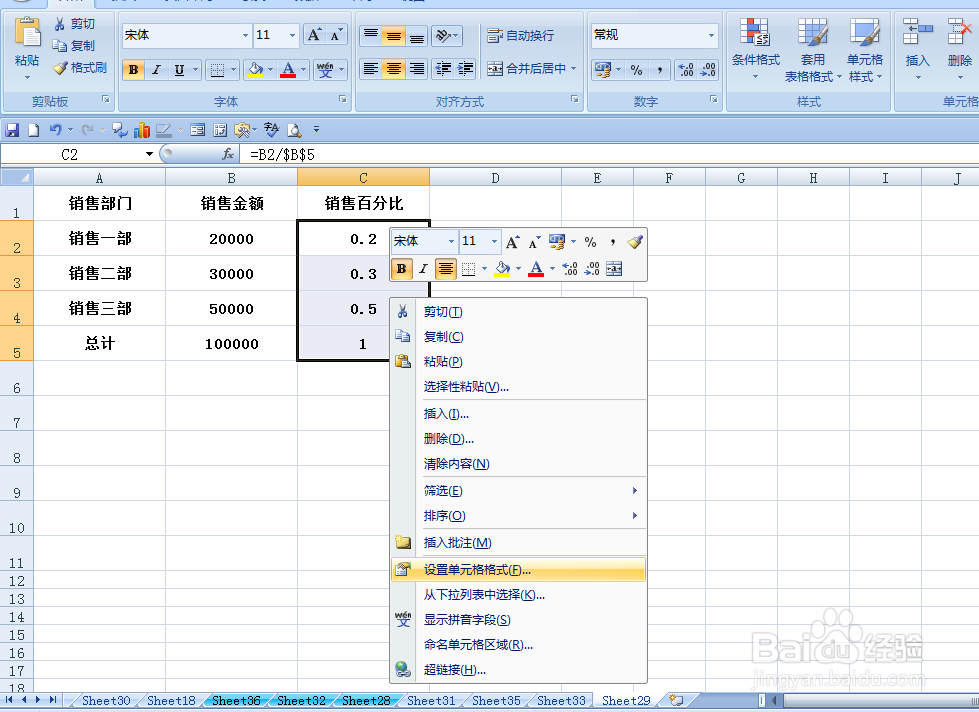Click the ribbon yellow fill color button
The width and height of the screenshot is (979, 712).
tap(255, 69)
